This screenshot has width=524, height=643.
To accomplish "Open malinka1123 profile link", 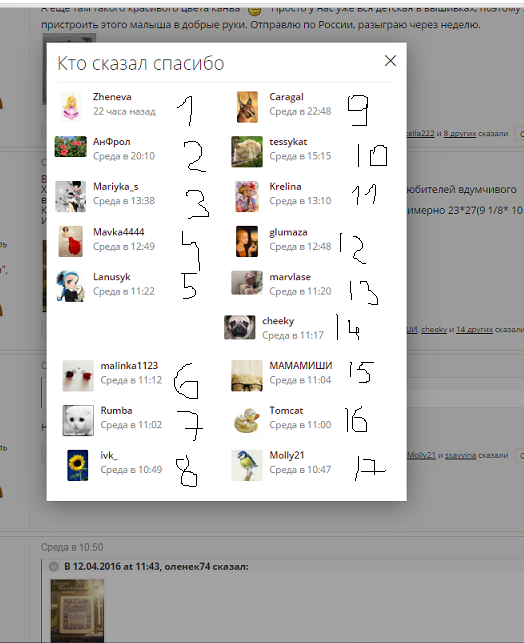I will click(129, 365).
